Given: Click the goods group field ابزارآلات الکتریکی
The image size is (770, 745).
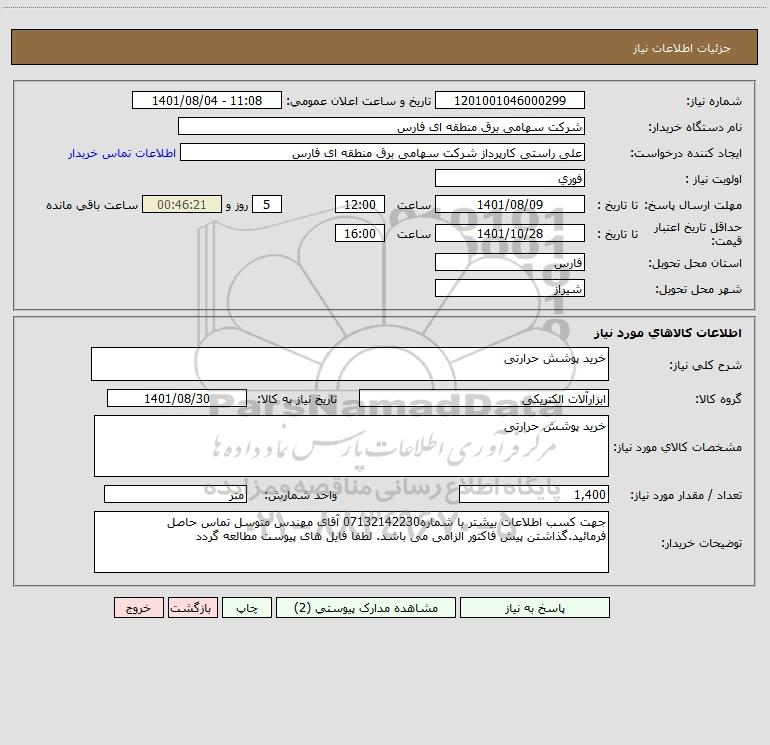Looking at the screenshot, I should [x=484, y=398].
